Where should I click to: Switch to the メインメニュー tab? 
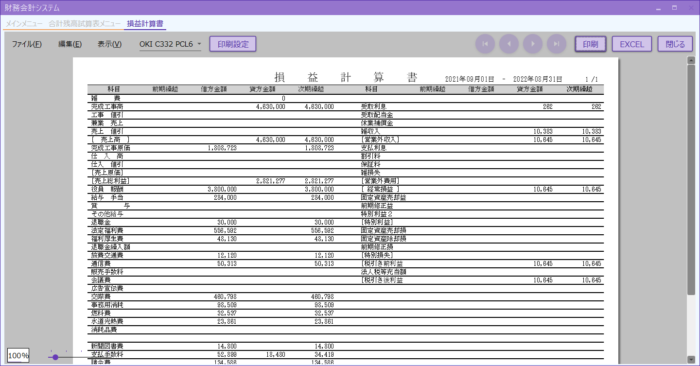coord(24,24)
